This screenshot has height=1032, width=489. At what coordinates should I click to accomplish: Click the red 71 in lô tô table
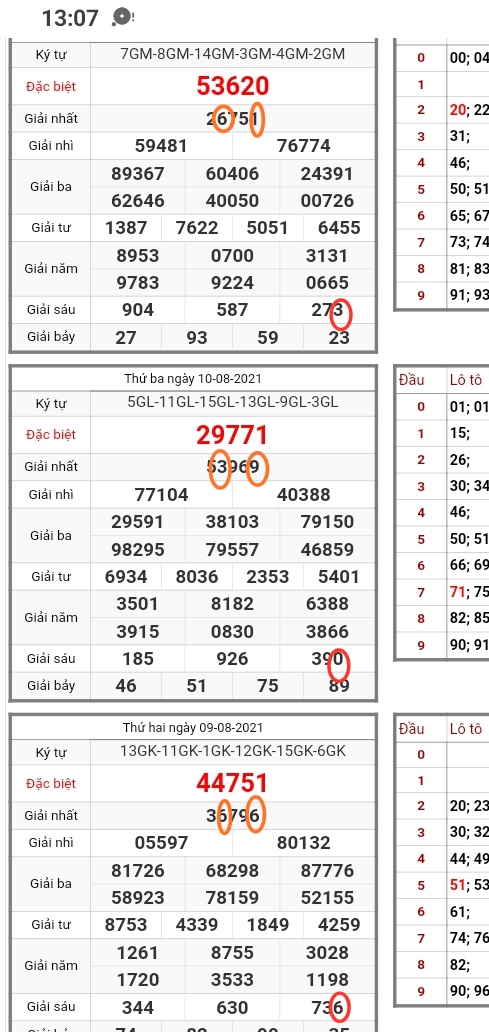[457, 592]
